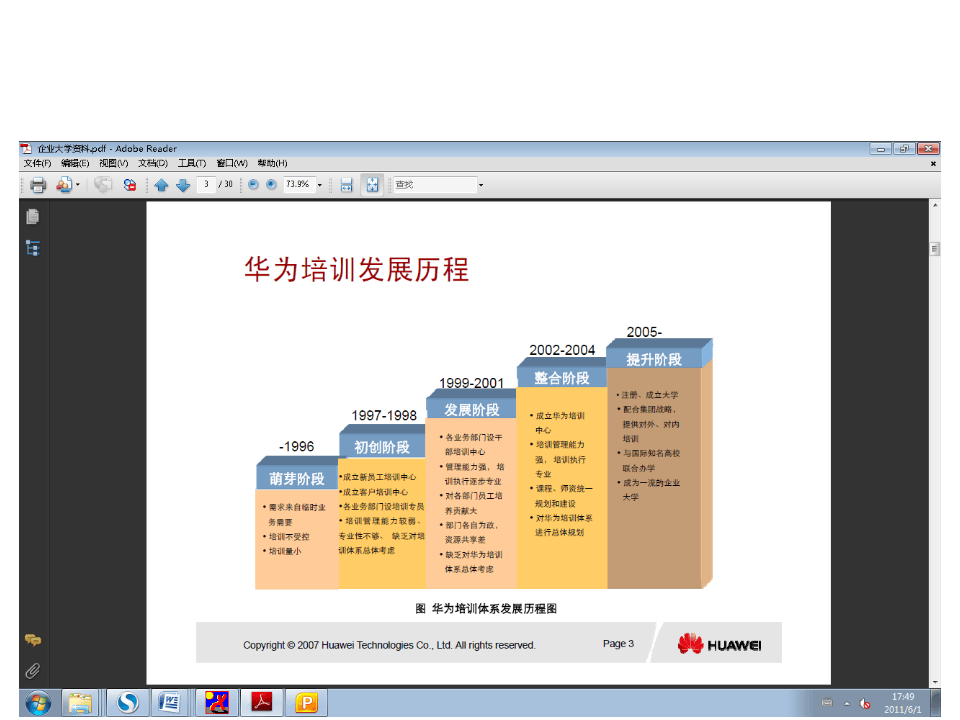Click the zoom percentage field 73.9%

click(x=299, y=184)
